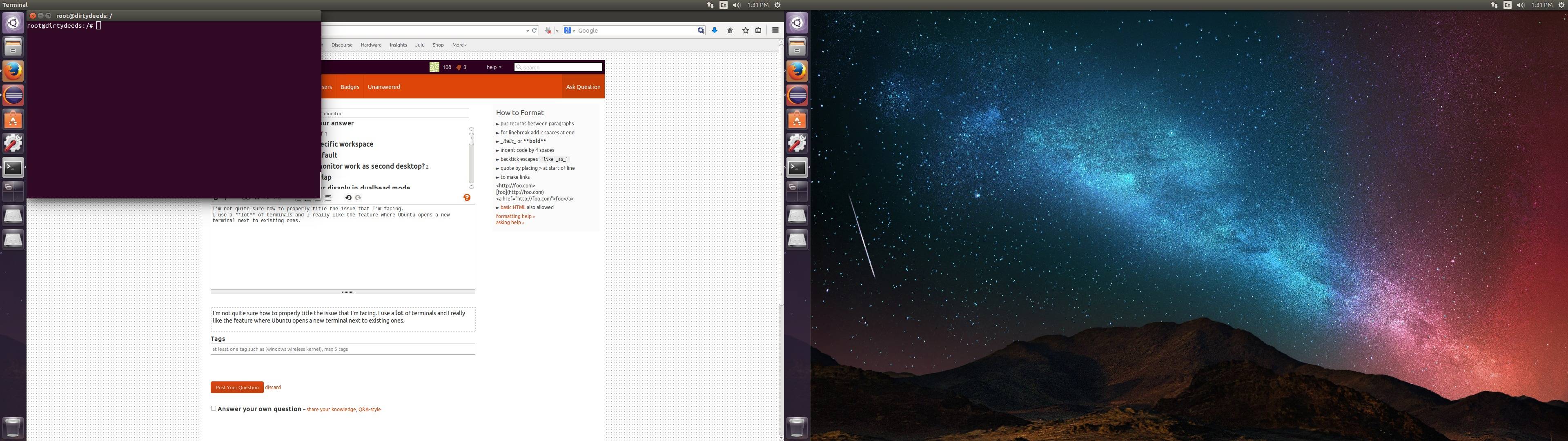Open the Hardware menu link
This screenshot has height=441, width=1568.
click(x=371, y=45)
